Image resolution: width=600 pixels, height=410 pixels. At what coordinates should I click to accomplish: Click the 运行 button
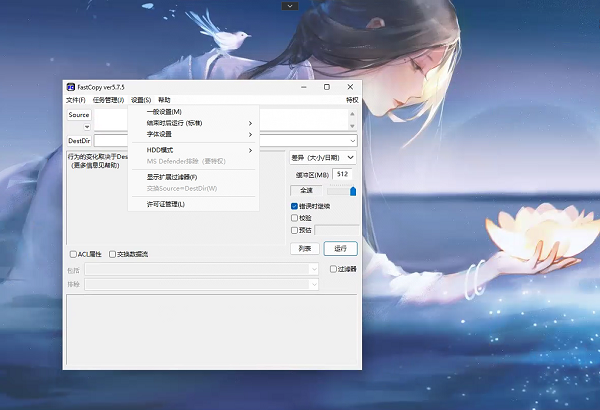(341, 249)
